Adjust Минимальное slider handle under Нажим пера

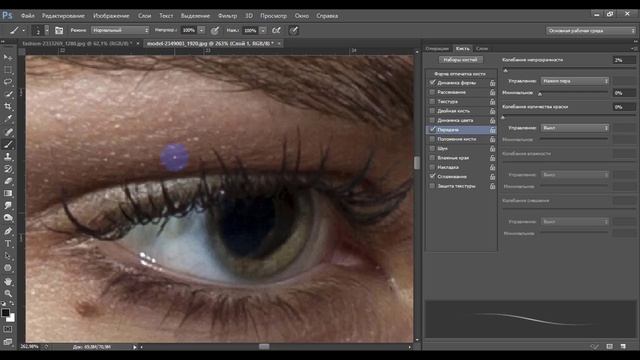[540, 94]
